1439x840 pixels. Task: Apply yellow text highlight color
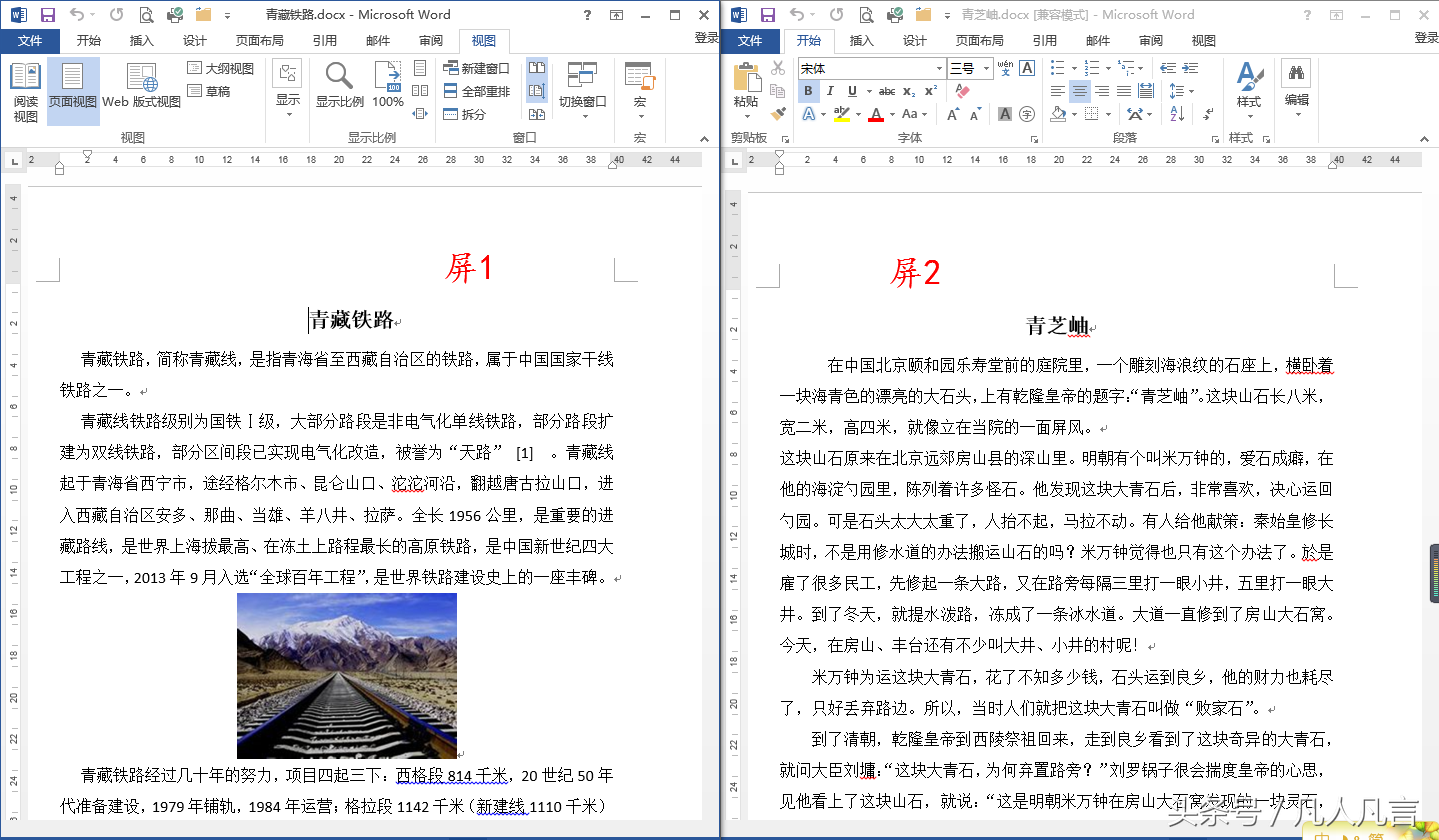pyautogui.click(x=842, y=114)
